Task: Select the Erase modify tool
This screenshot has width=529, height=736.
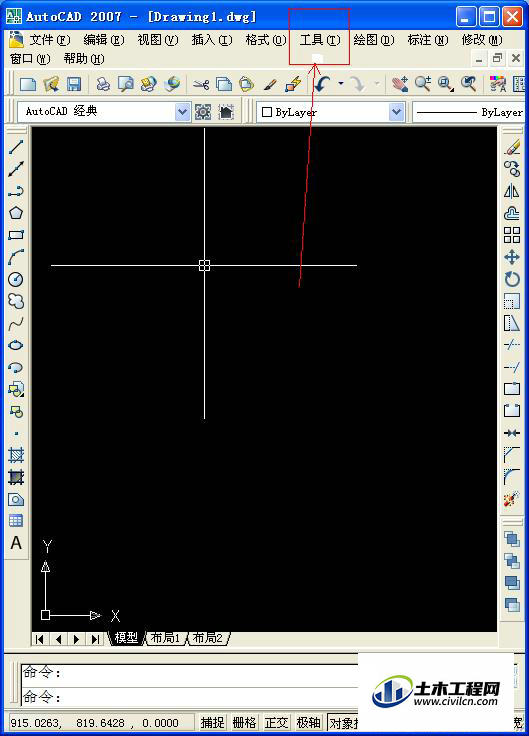Action: pos(512,147)
